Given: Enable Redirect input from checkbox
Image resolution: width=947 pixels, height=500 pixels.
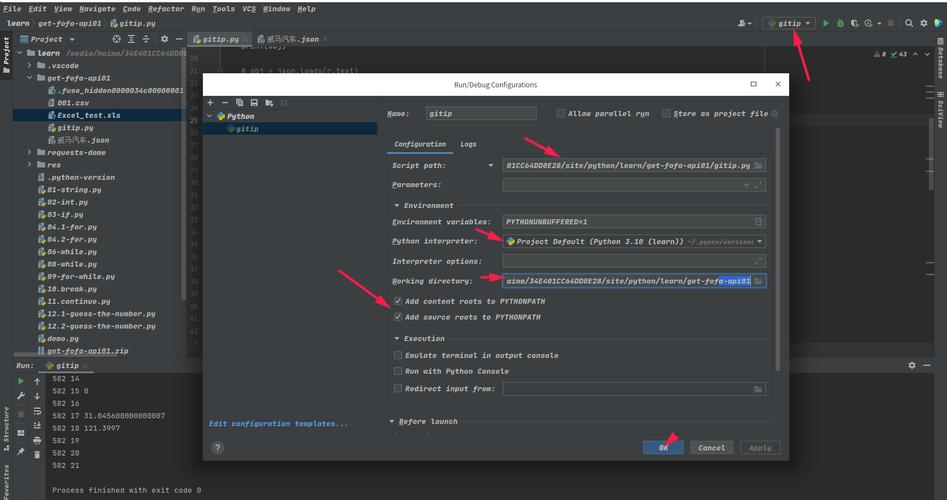Looking at the screenshot, I should coord(397,388).
